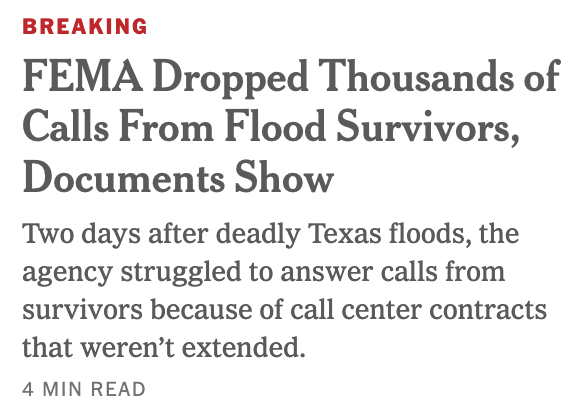Click the summary line beginning Two days after
Image resolution: width=586 pixels, height=410 pixels.
coord(271,235)
